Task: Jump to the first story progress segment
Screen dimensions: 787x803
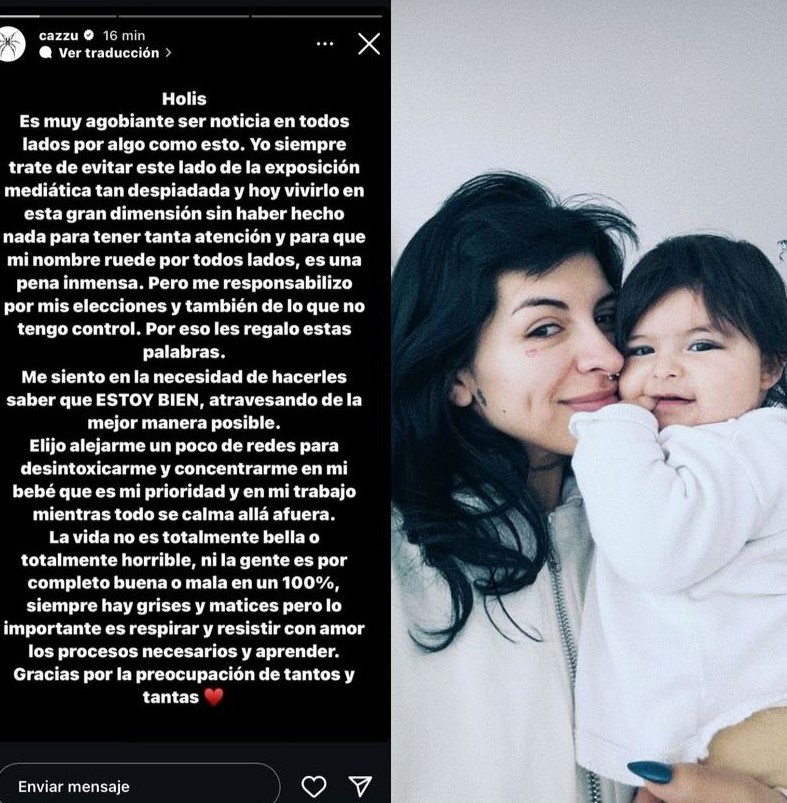Action: click(56, 16)
